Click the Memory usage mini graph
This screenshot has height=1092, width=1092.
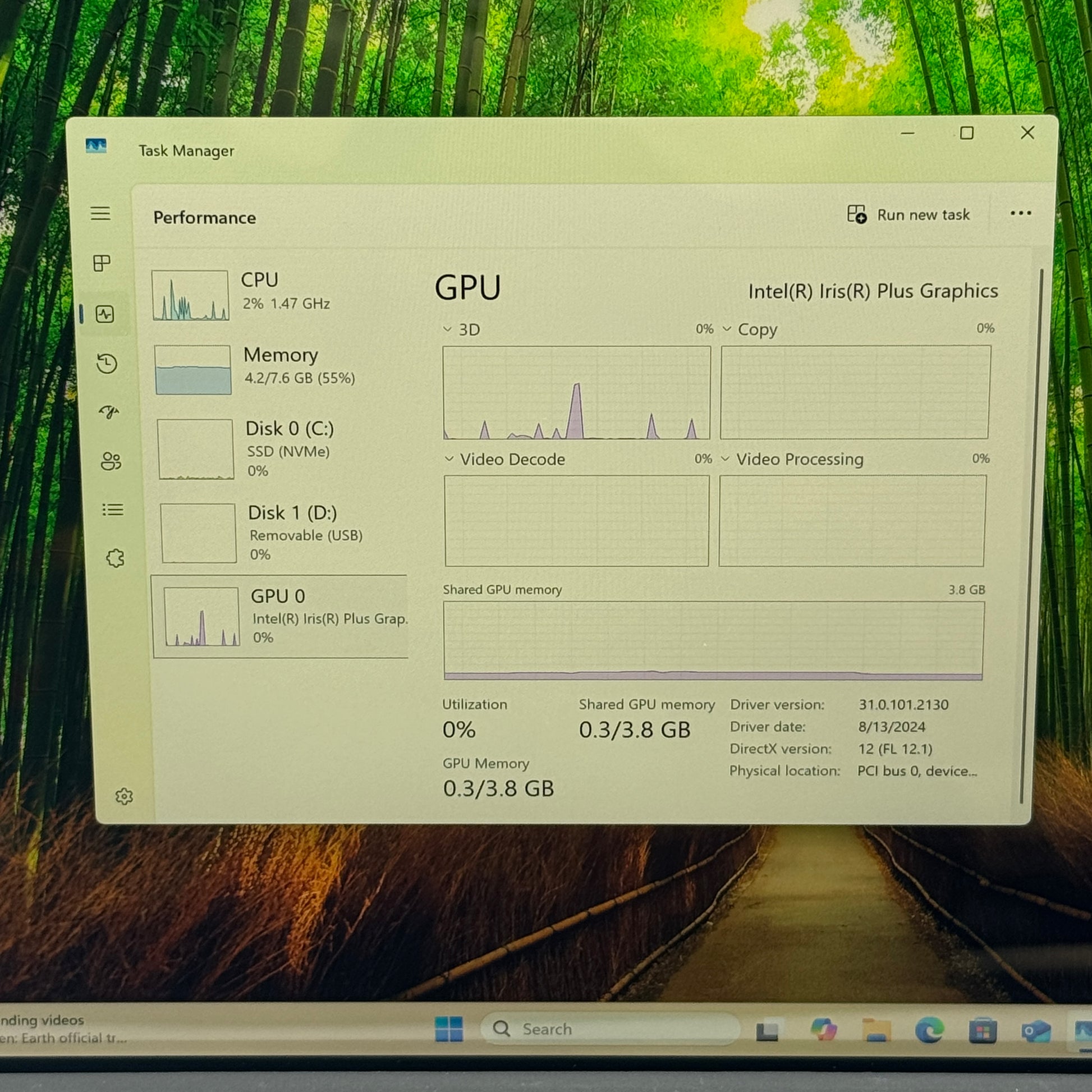click(x=192, y=370)
